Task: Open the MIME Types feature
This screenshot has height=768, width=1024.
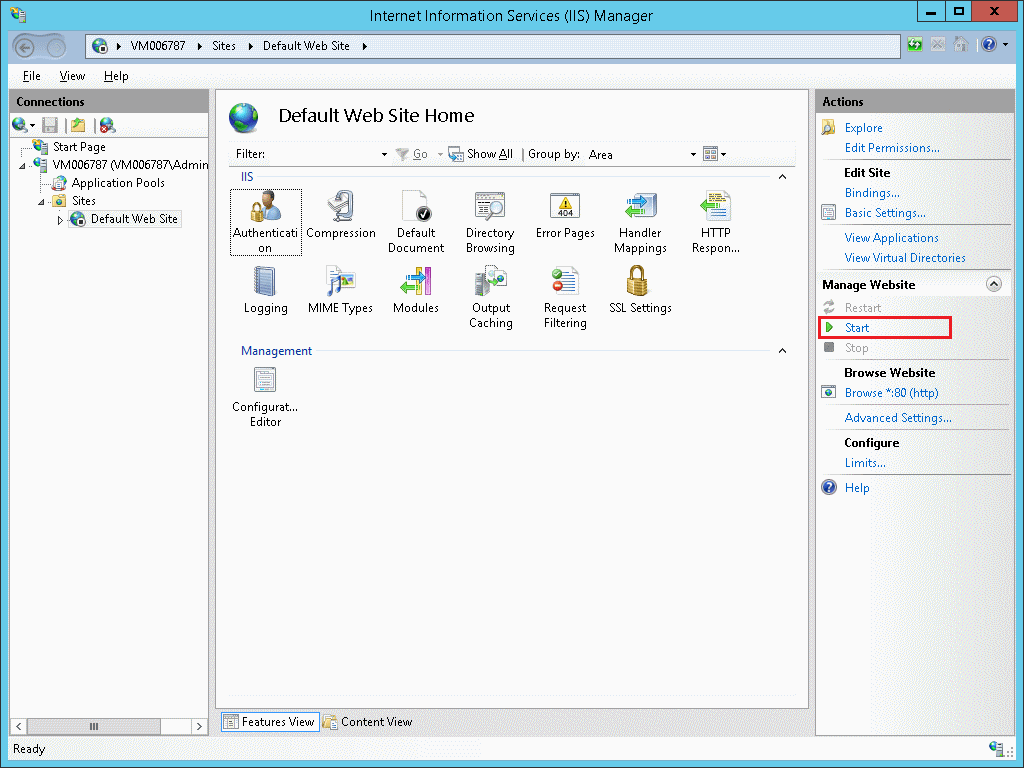Action: click(x=341, y=283)
